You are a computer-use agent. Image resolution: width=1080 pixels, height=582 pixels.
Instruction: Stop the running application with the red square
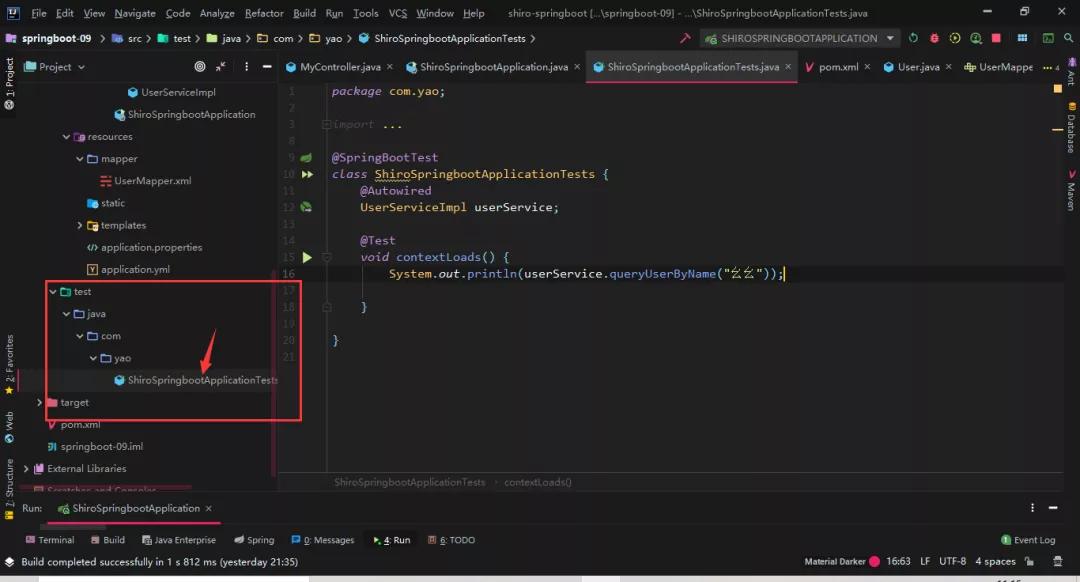pyautogui.click(x=996, y=39)
